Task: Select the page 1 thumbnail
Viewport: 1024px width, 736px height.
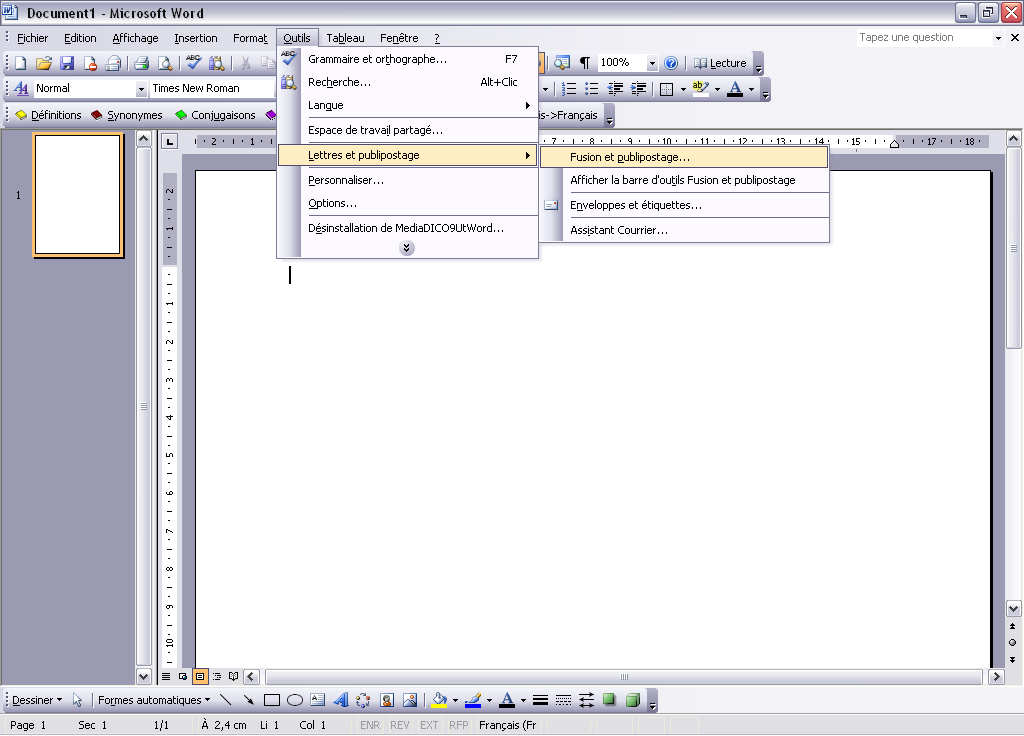Action: 78,195
